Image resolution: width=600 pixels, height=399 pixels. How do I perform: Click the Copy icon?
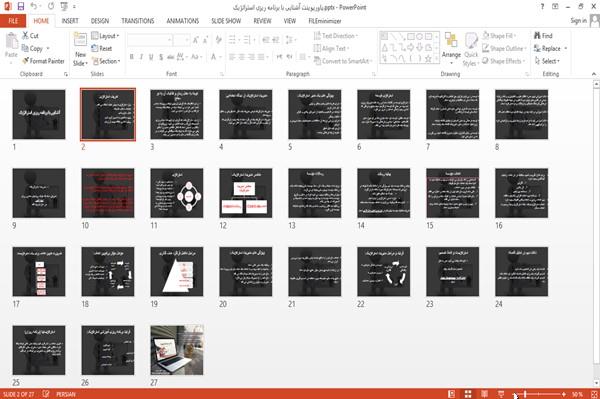coord(25,48)
